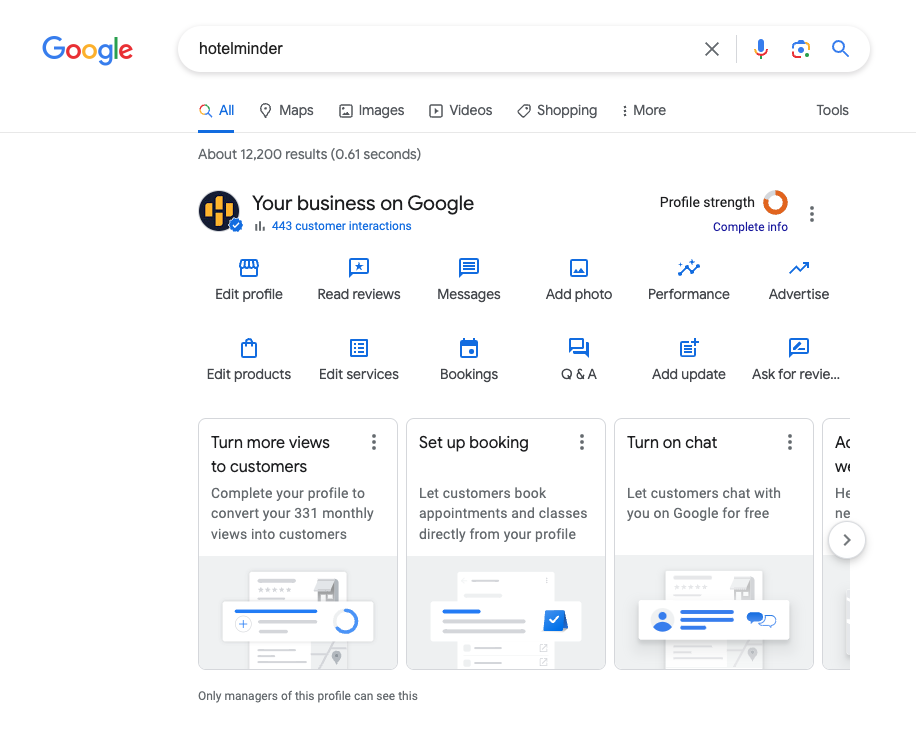Click the Turn on chat card title

click(672, 443)
